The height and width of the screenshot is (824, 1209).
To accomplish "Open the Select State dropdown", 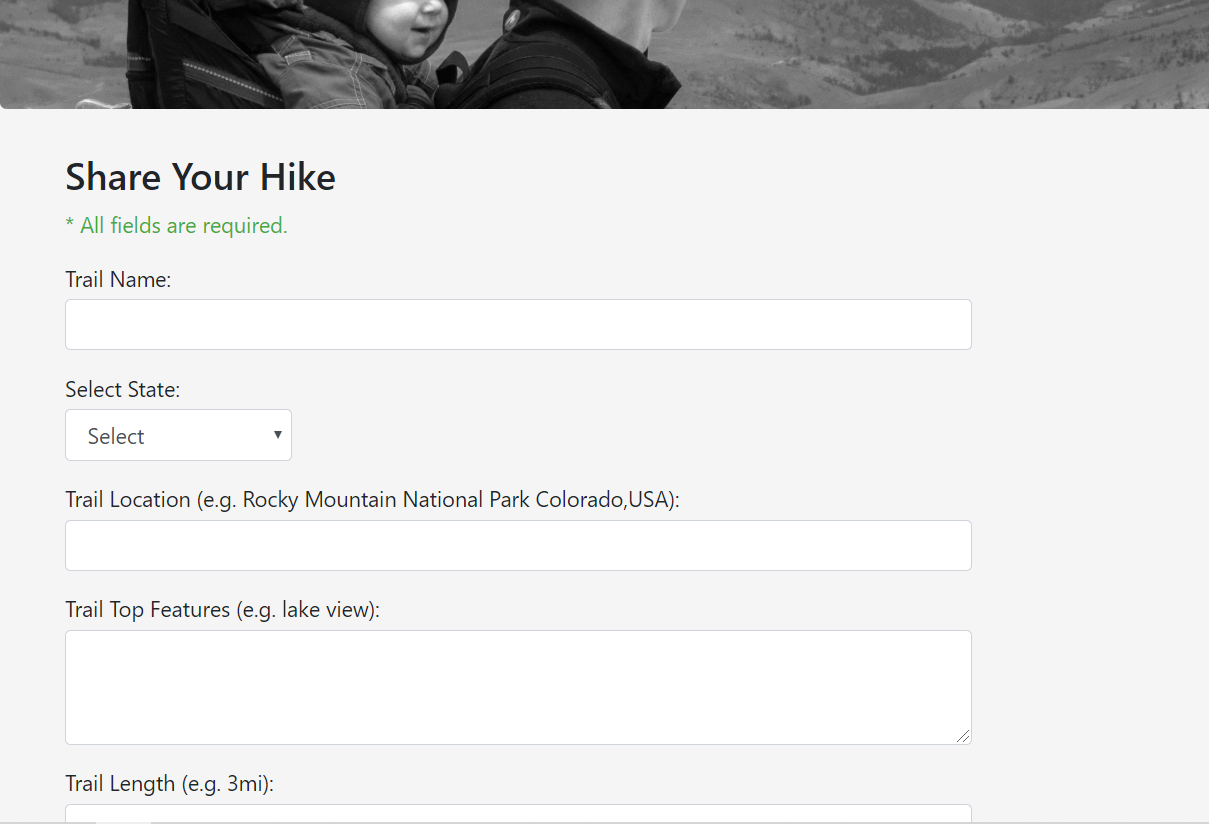I will click(x=178, y=436).
